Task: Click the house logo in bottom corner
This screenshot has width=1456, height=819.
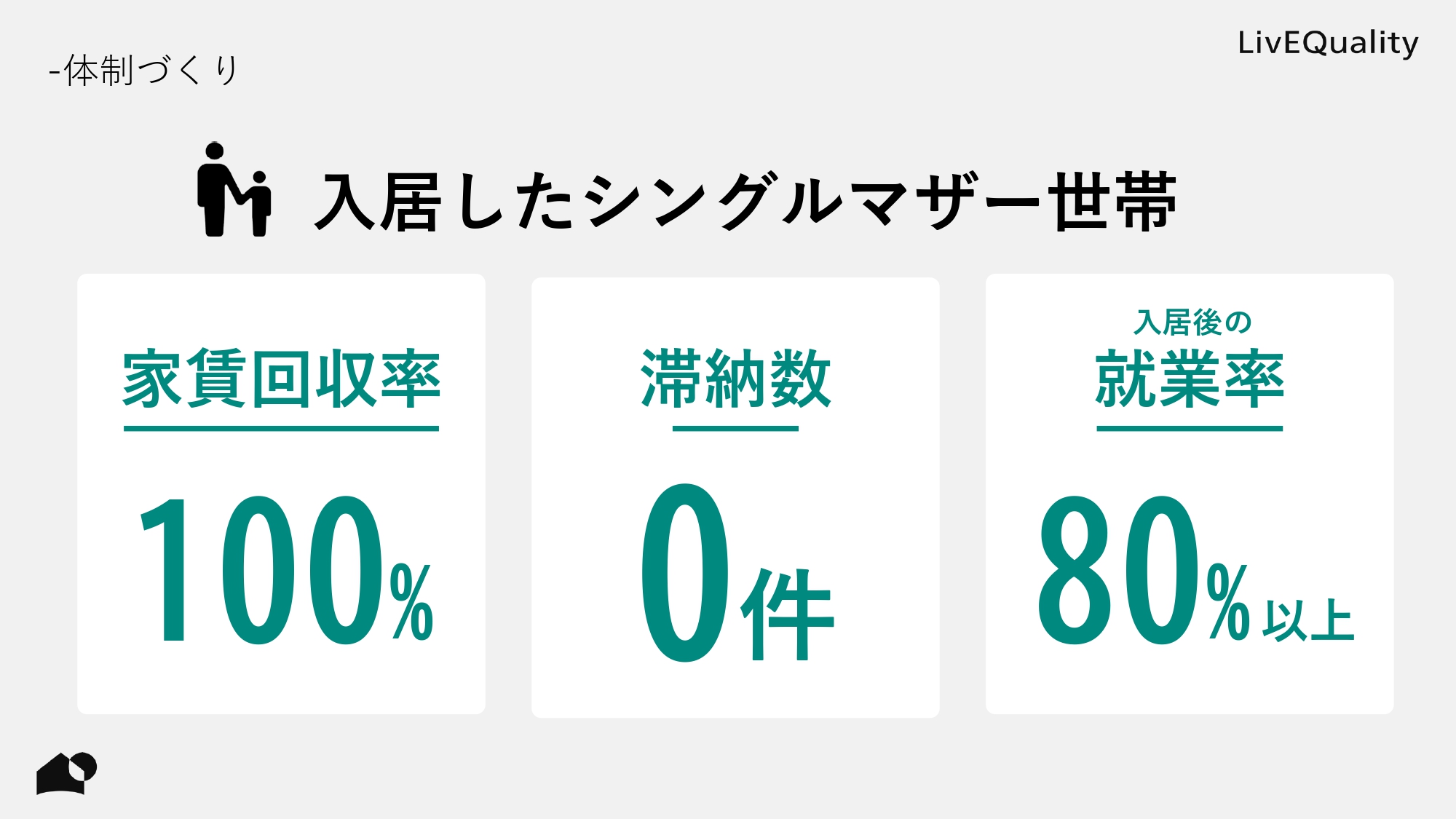Action: (x=66, y=773)
